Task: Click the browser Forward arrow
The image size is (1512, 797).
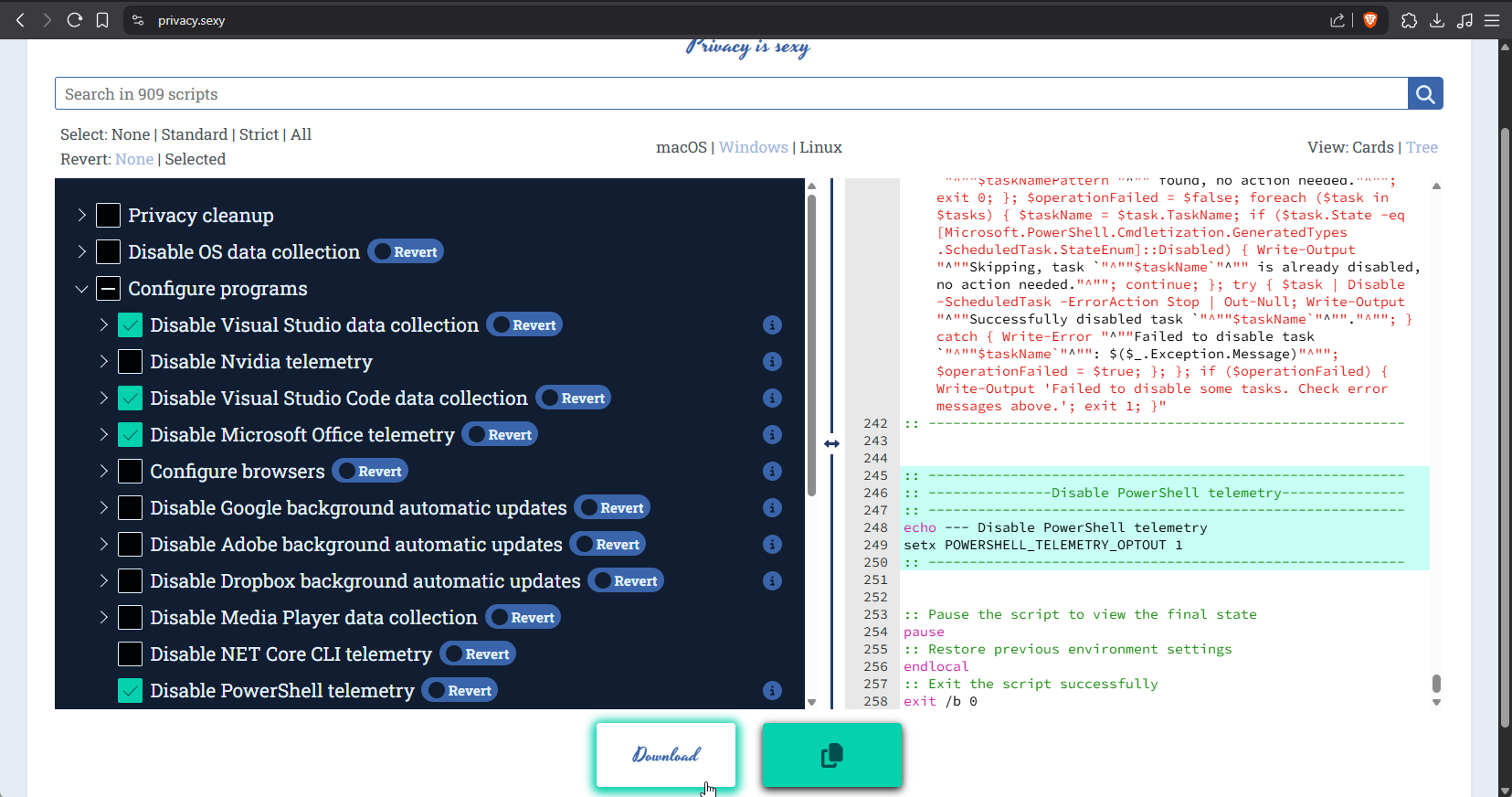Action: coord(48,20)
